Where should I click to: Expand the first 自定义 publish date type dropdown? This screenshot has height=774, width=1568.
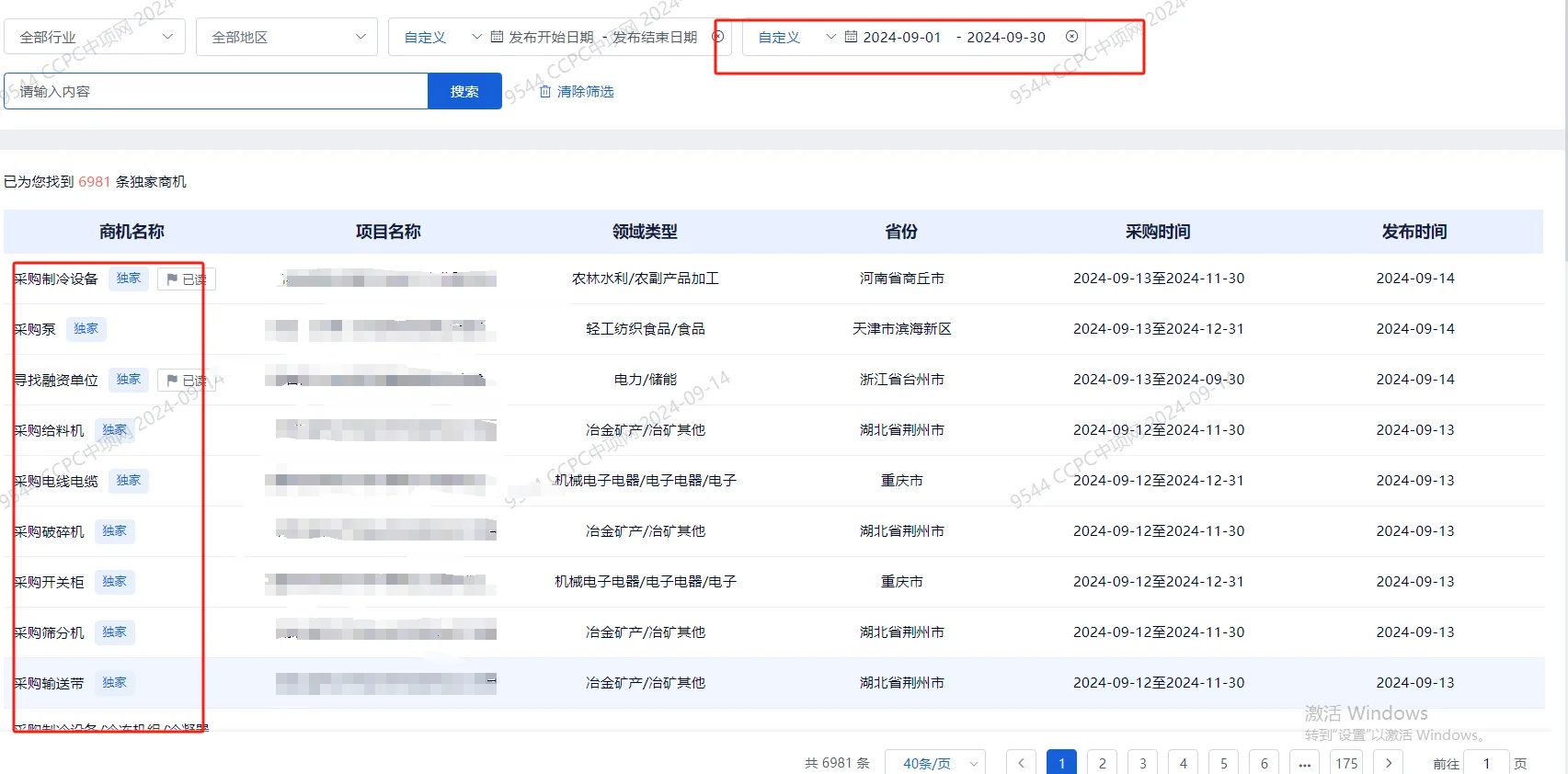click(442, 37)
